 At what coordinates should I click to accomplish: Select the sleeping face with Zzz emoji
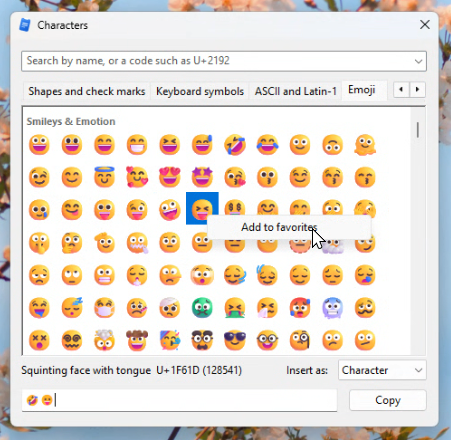coord(72,307)
